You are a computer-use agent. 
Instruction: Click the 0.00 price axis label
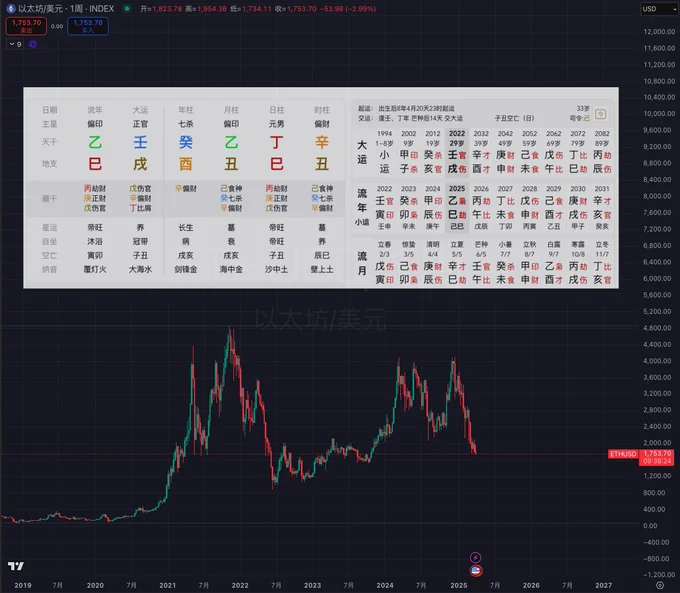pyautogui.click(x=650, y=526)
